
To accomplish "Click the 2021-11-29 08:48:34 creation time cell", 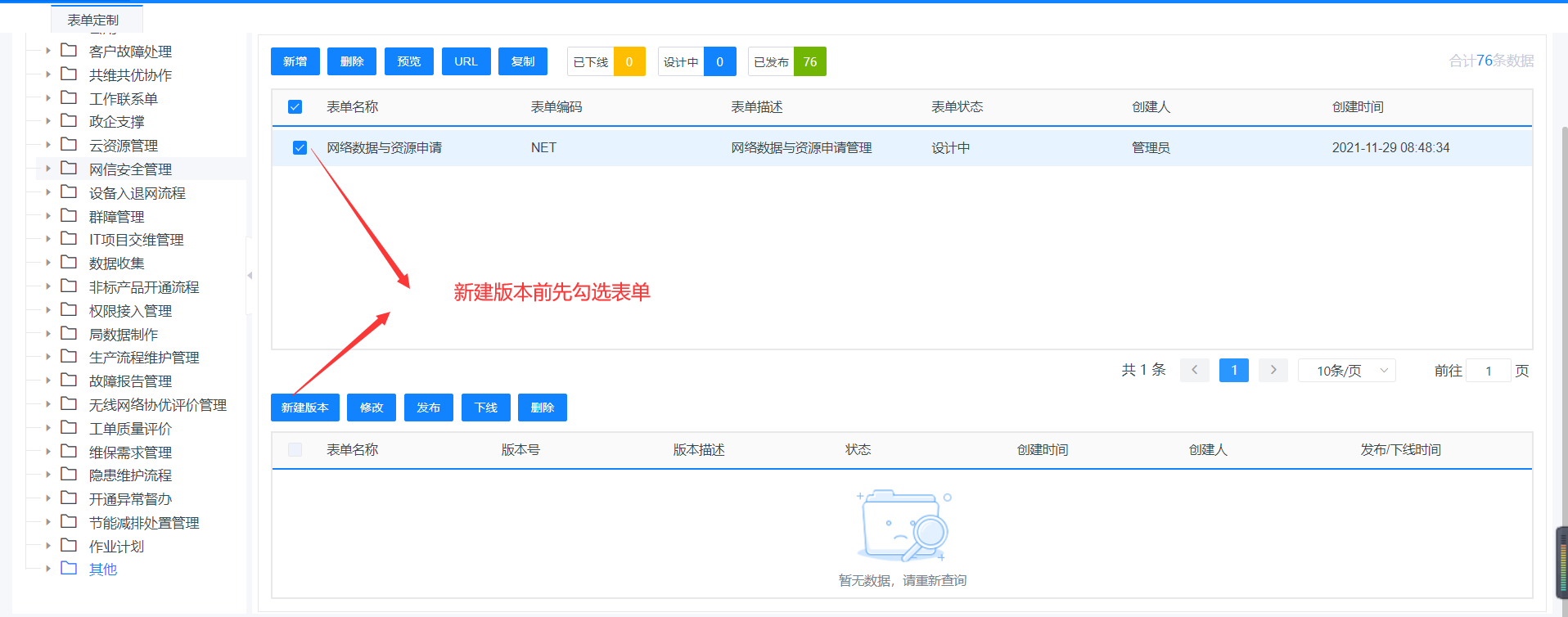I will 1390,148.
